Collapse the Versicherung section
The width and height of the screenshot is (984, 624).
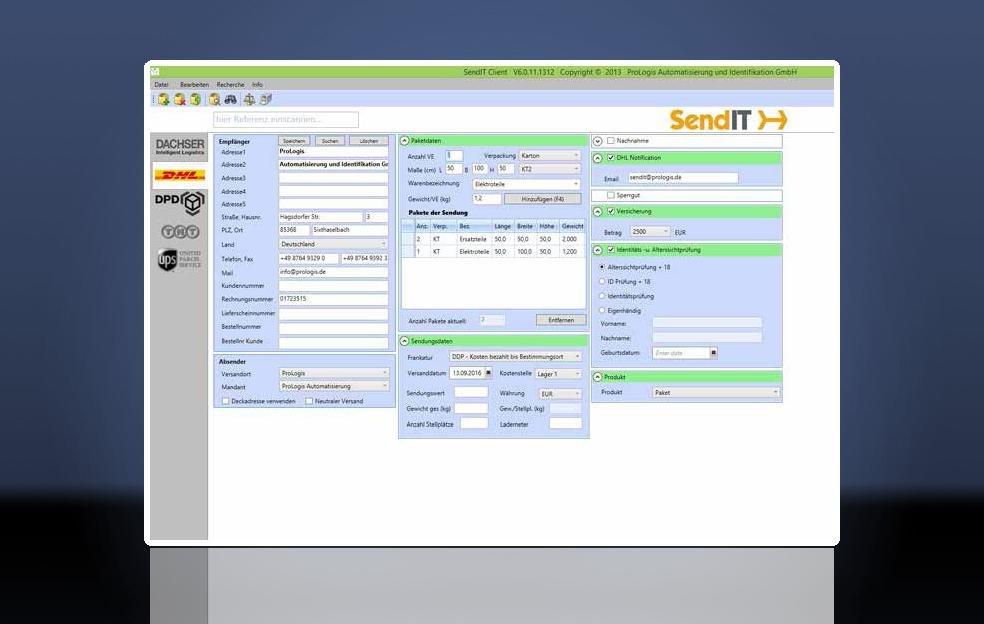pyautogui.click(x=597, y=212)
